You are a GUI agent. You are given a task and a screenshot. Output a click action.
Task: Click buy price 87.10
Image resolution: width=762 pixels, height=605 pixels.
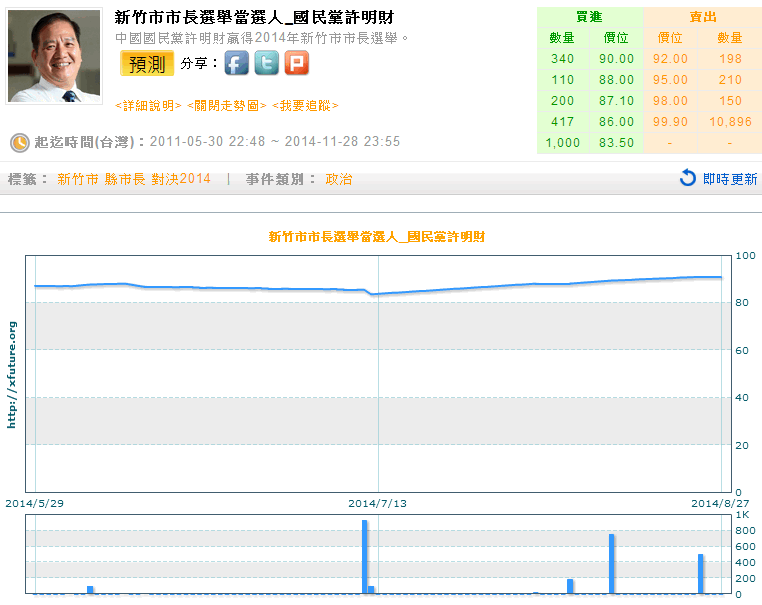click(616, 101)
